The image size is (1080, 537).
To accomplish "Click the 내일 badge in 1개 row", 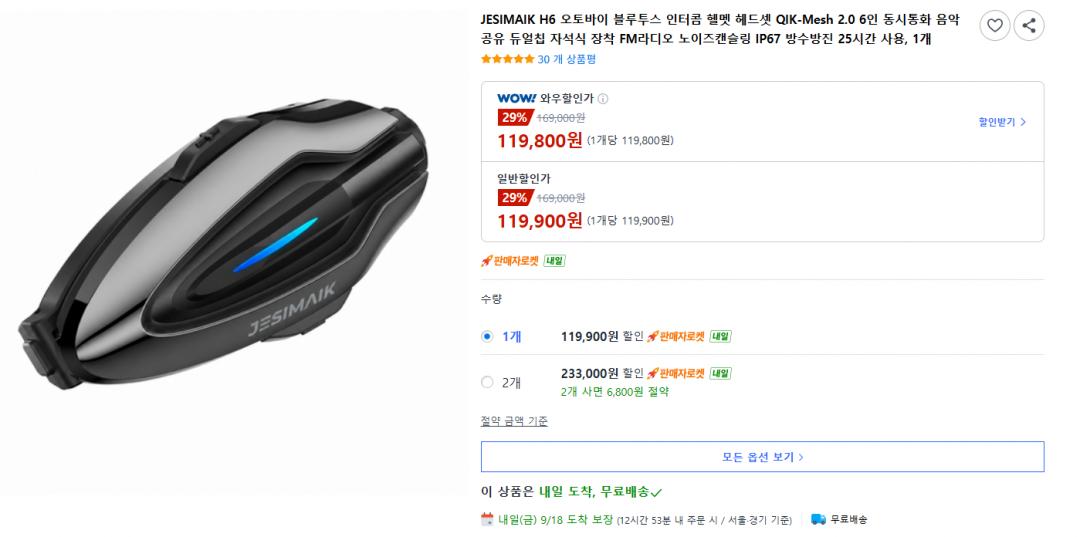I will (720, 337).
